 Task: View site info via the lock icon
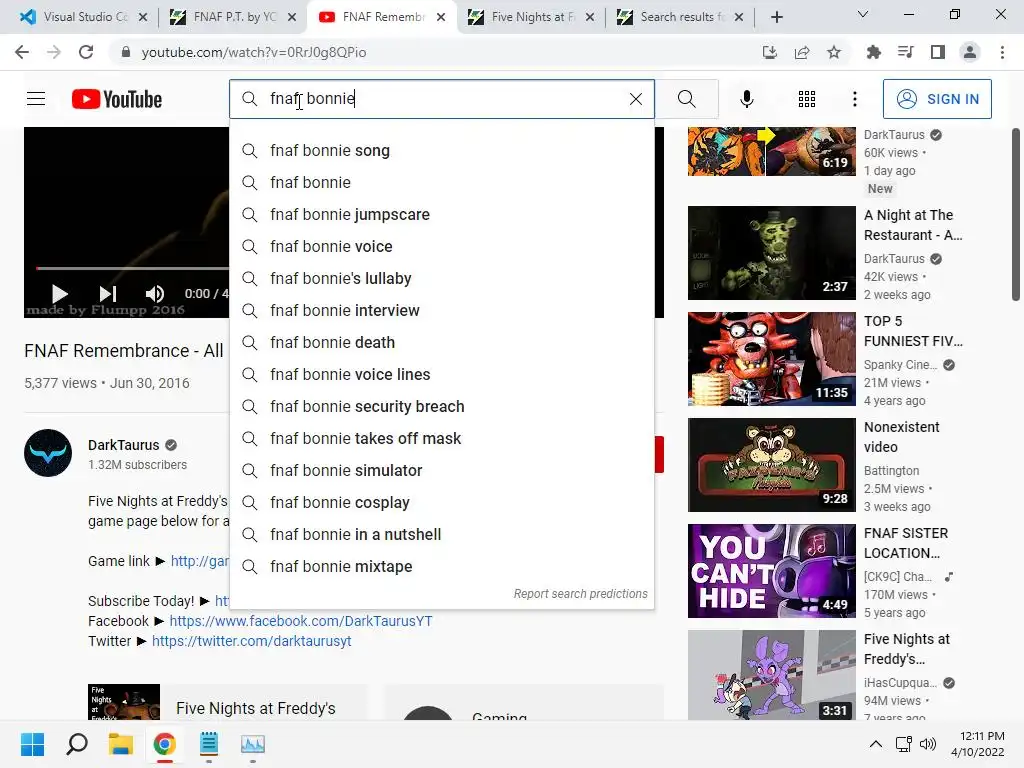pyautogui.click(x=125, y=52)
